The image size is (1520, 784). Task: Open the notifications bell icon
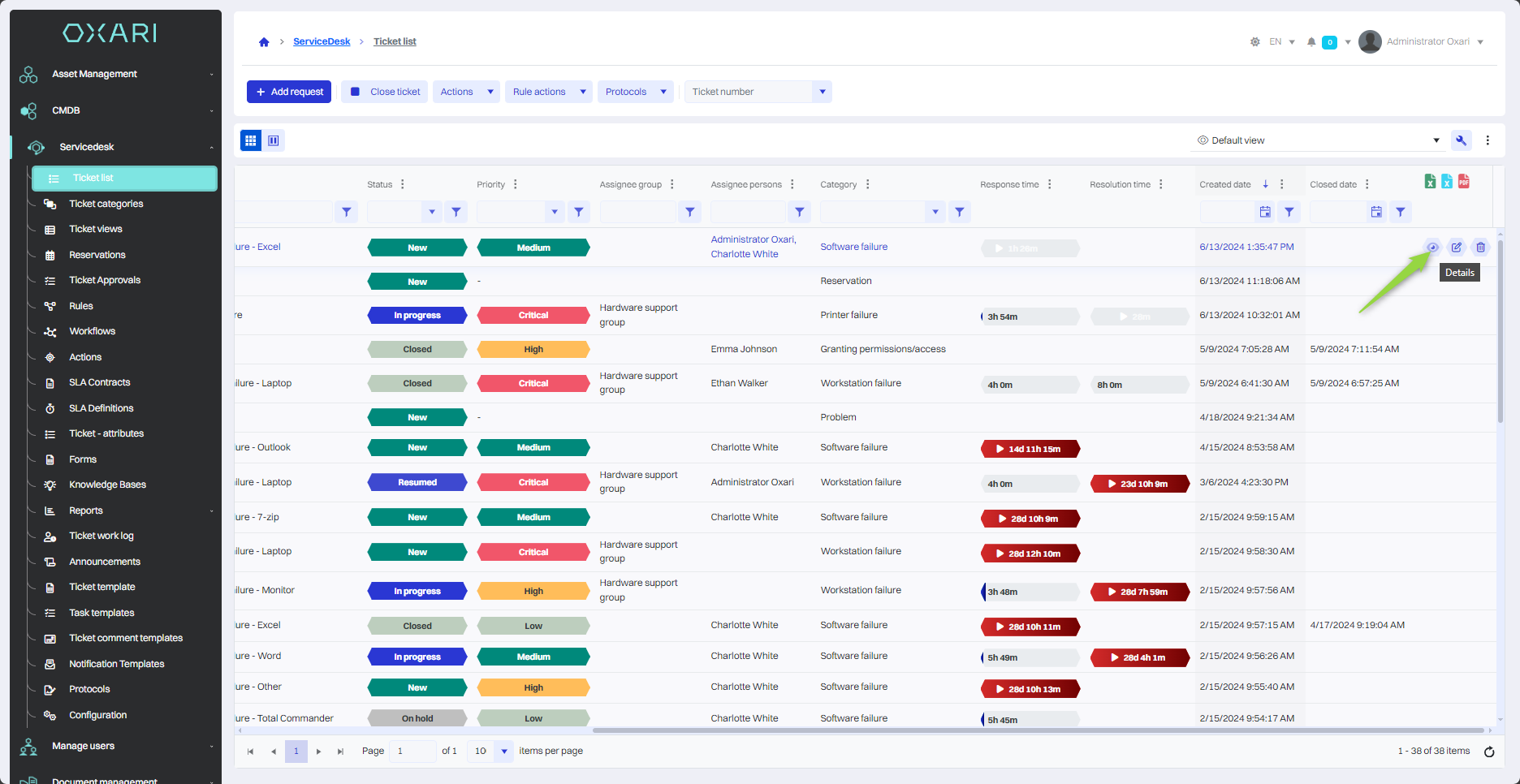[1311, 42]
